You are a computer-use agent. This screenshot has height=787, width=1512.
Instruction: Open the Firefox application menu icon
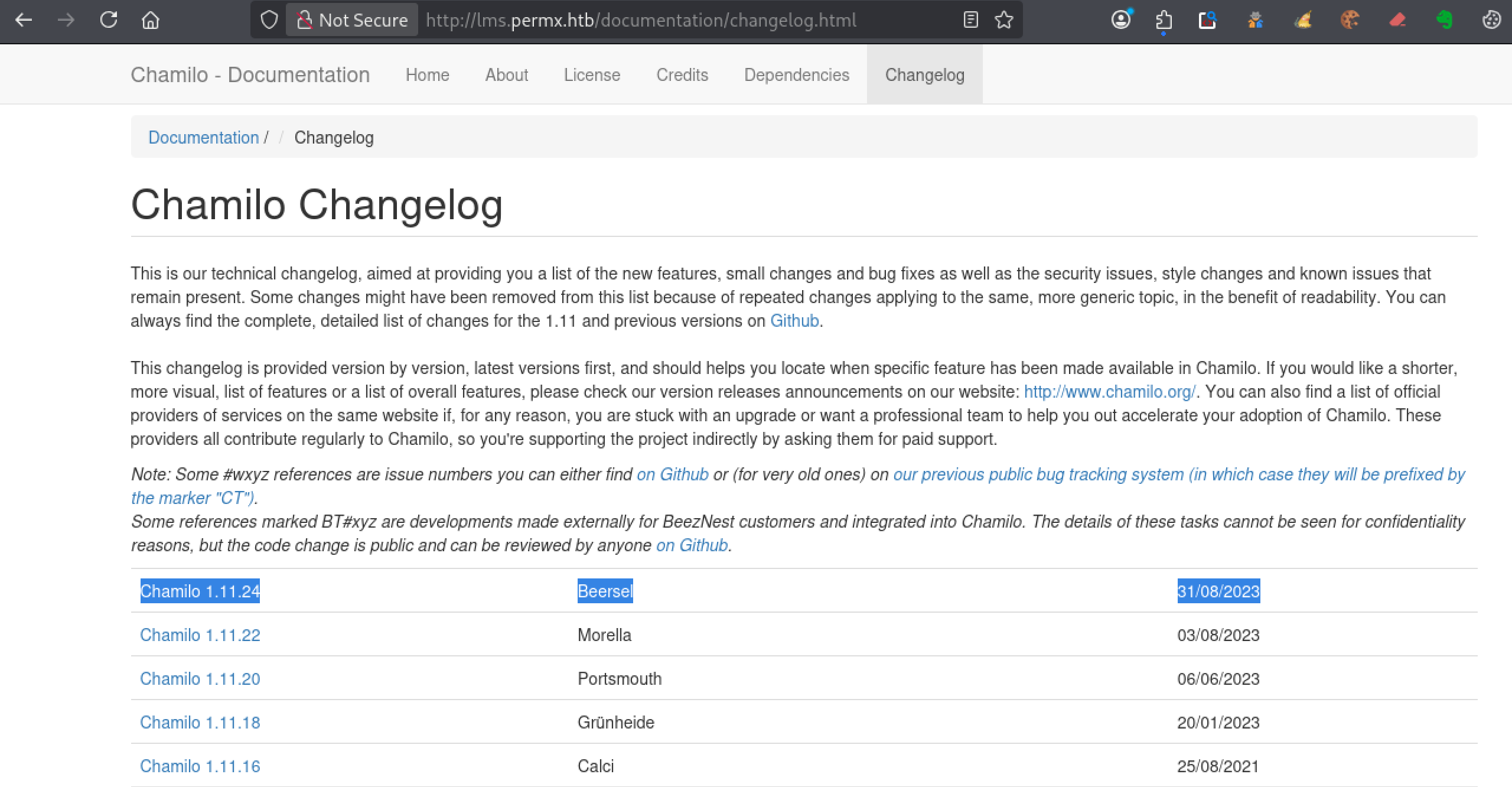pyautogui.click(x=1491, y=20)
